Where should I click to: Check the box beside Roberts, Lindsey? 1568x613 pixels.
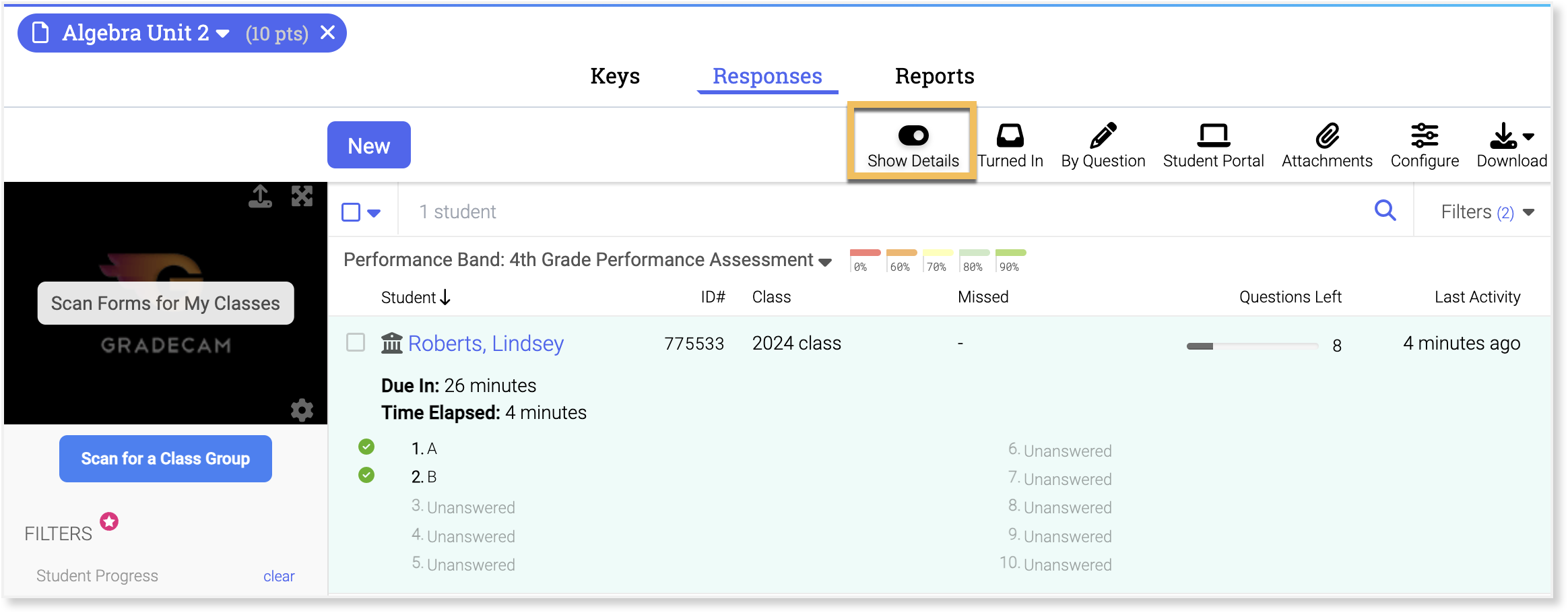click(356, 342)
